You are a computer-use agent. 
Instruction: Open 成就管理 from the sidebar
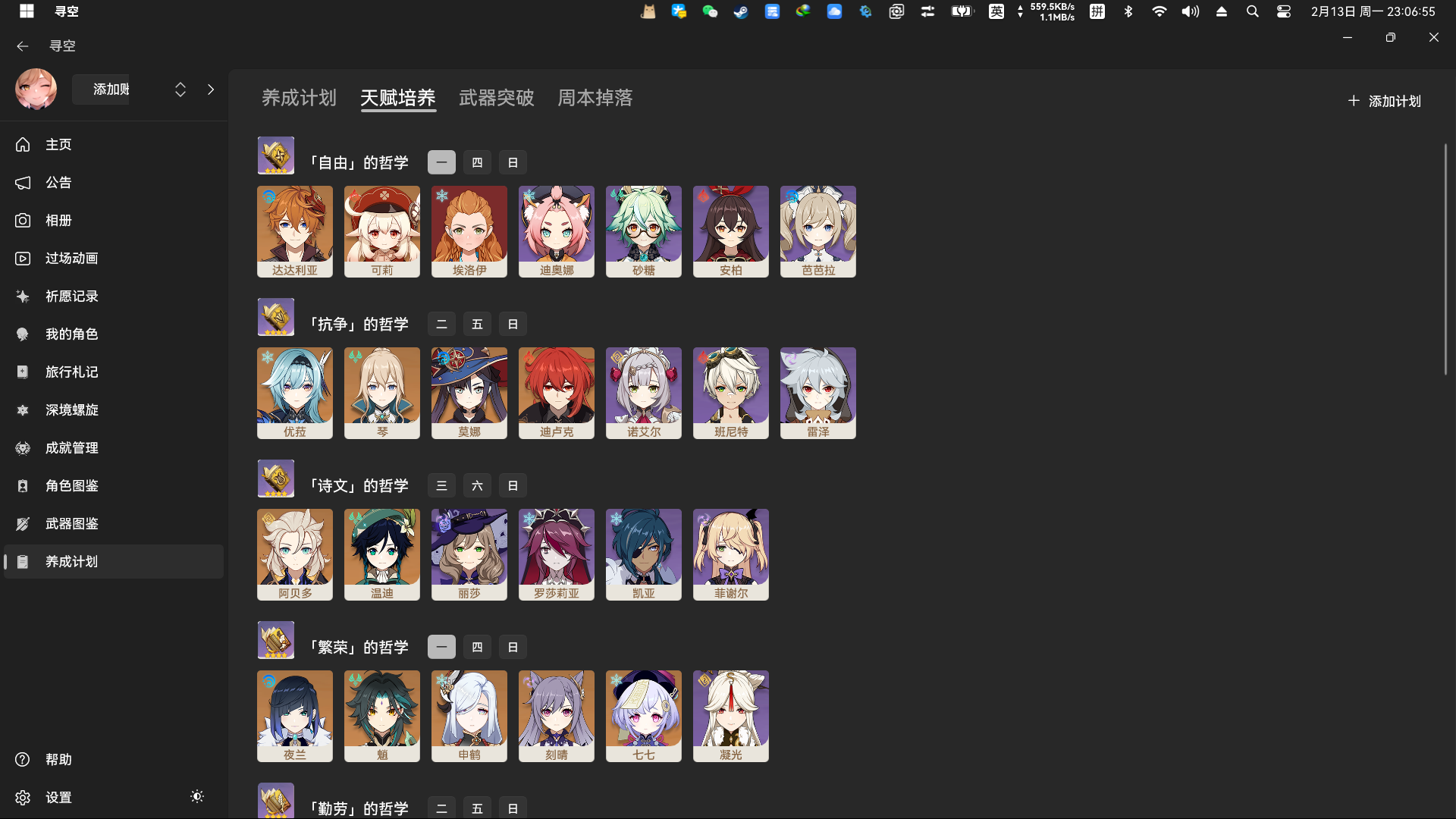(71, 447)
